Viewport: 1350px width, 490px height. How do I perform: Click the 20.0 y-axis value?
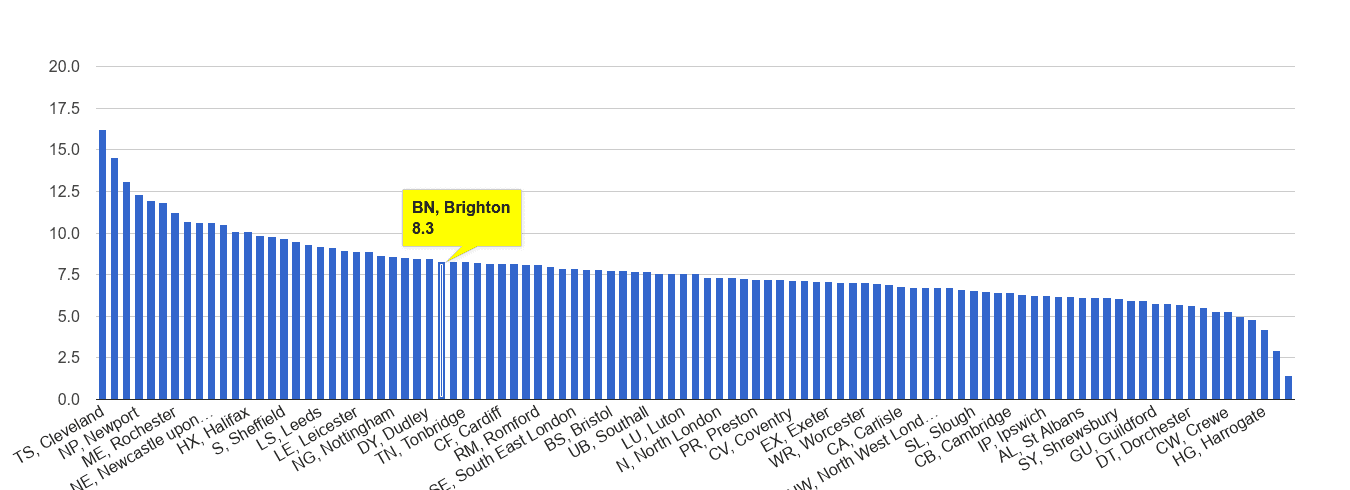pyautogui.click(x=64, y=67)
